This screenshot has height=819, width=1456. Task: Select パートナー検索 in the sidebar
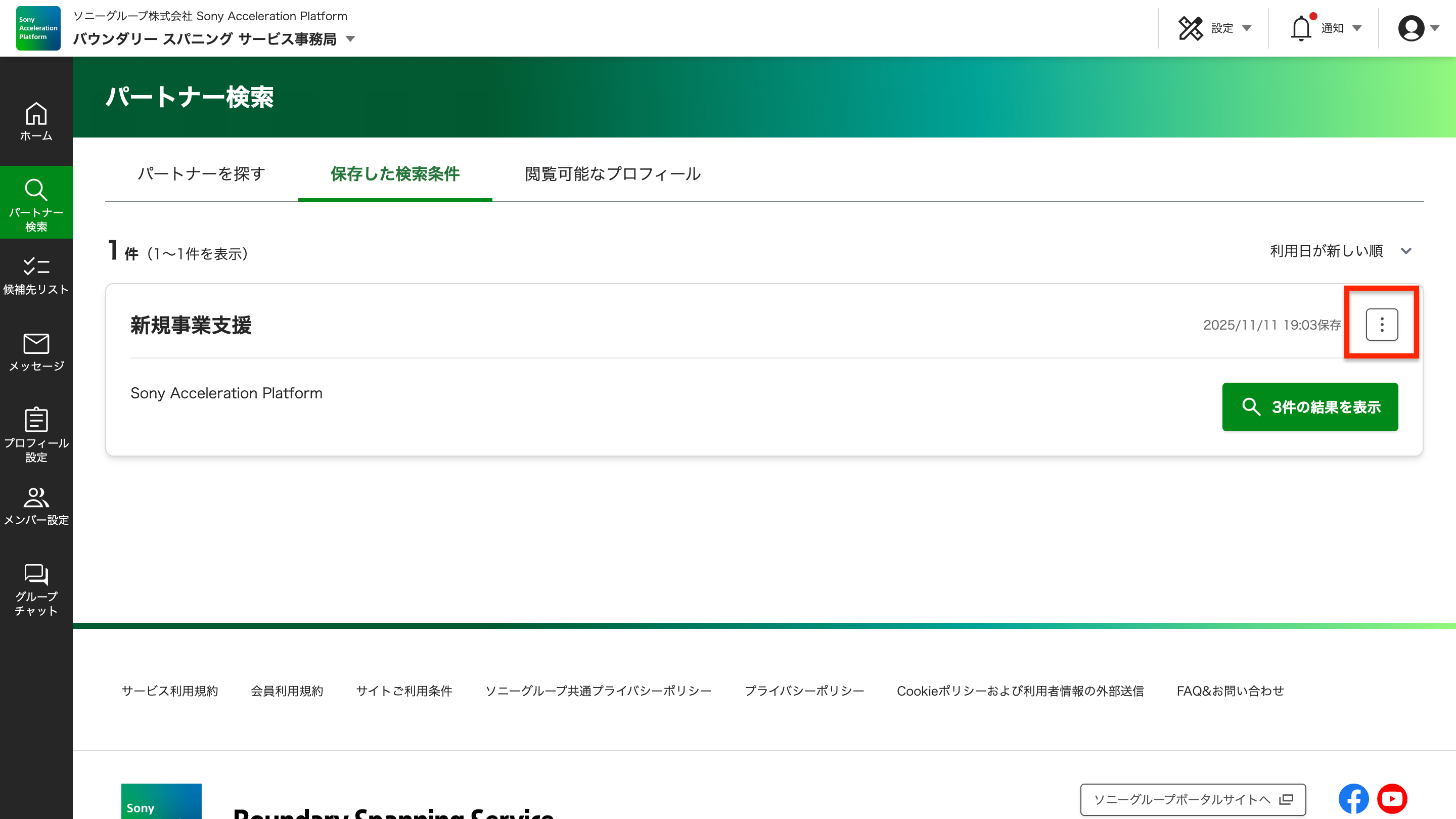click(36, 203)
